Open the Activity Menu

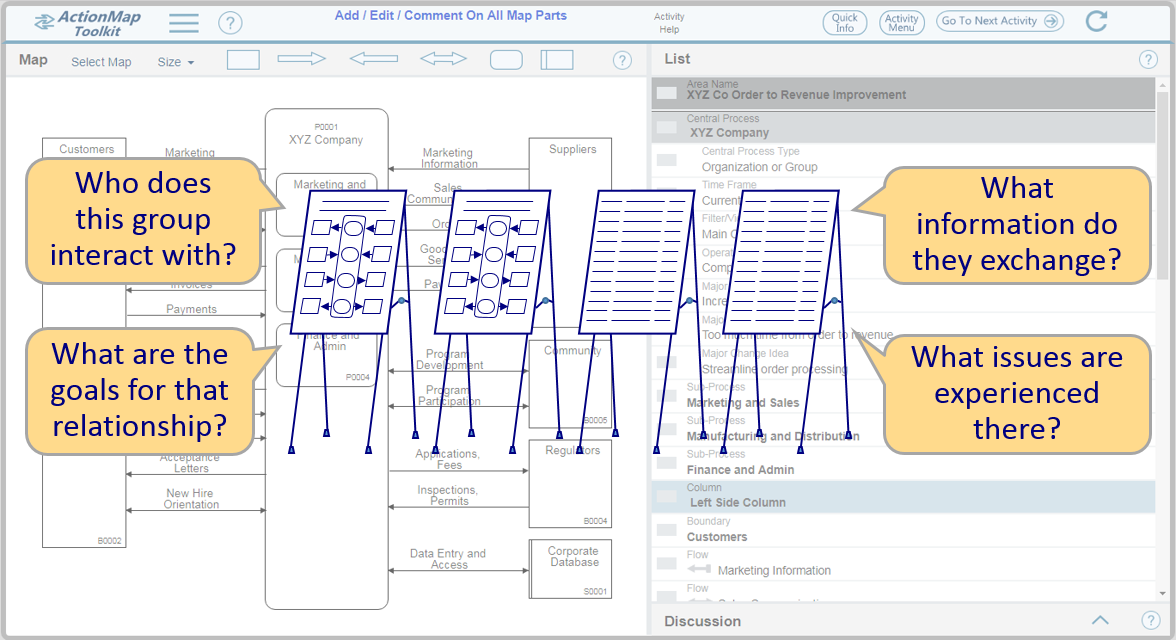(901, 23)
